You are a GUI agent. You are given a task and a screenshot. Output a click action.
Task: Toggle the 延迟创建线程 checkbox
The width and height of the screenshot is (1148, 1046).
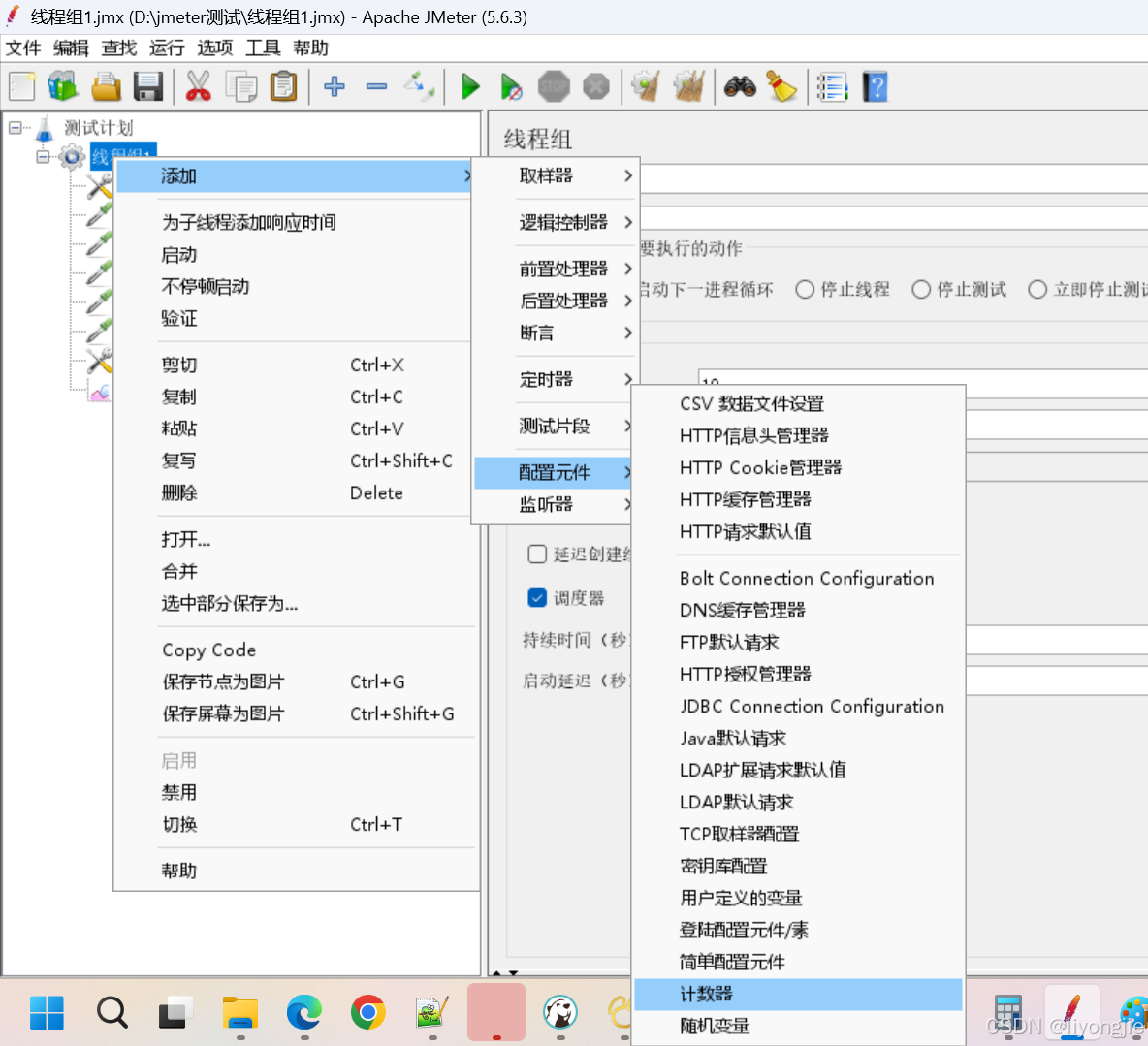[x=536, y=554]
